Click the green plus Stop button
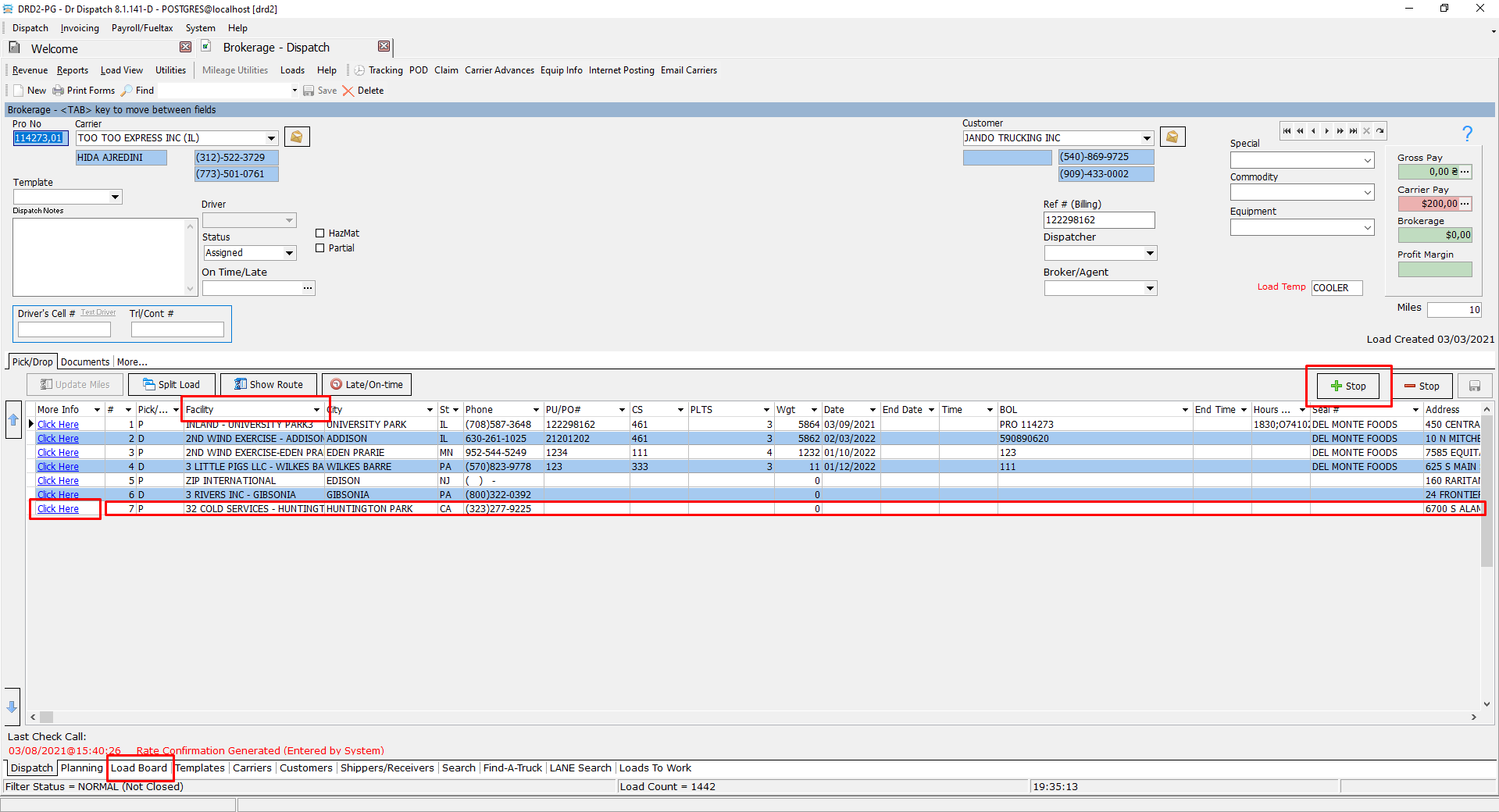 [x=1348, y=386]
